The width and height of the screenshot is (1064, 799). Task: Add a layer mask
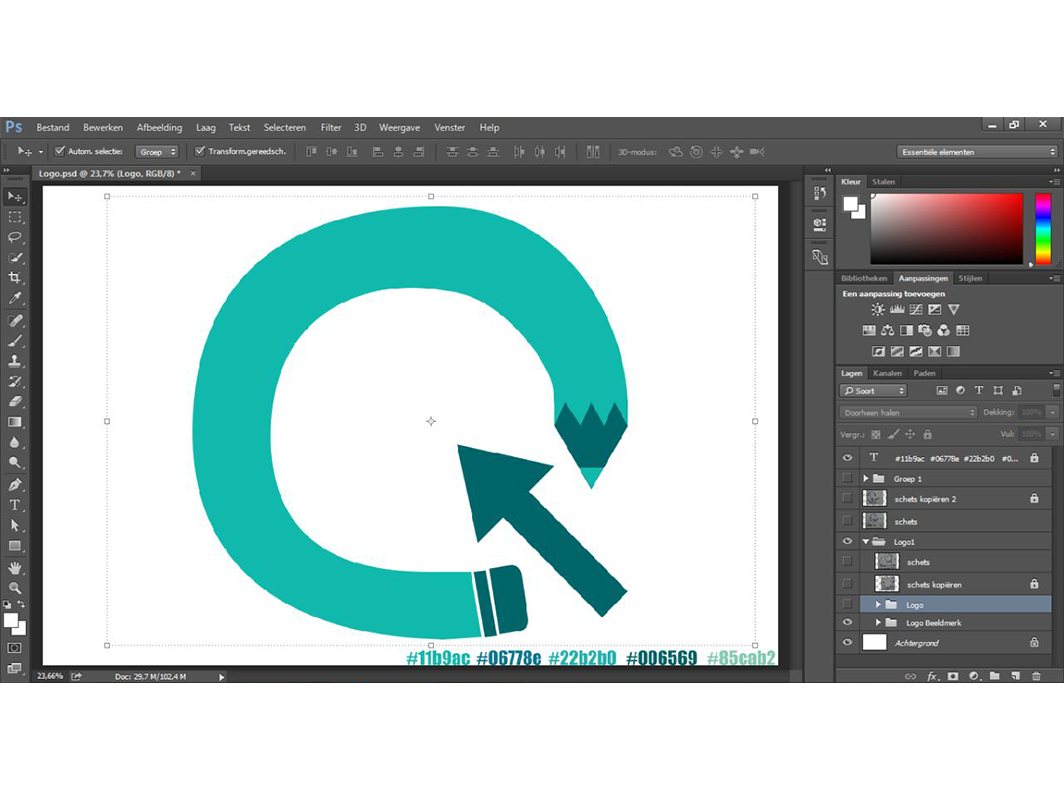coord(953,676)
